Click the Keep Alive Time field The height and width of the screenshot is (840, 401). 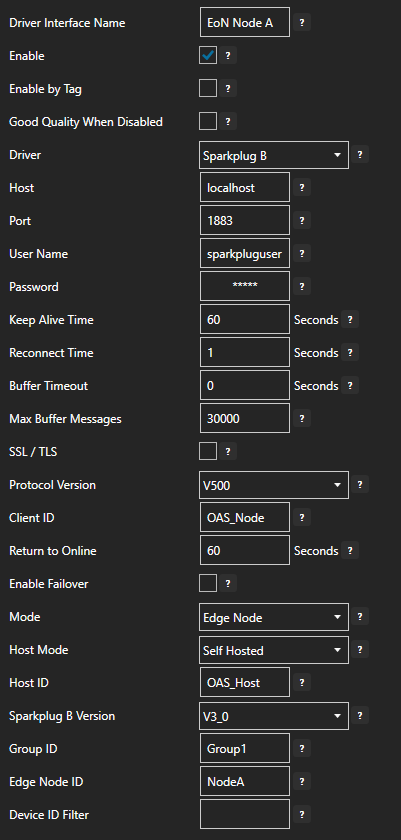pos(245,319)
